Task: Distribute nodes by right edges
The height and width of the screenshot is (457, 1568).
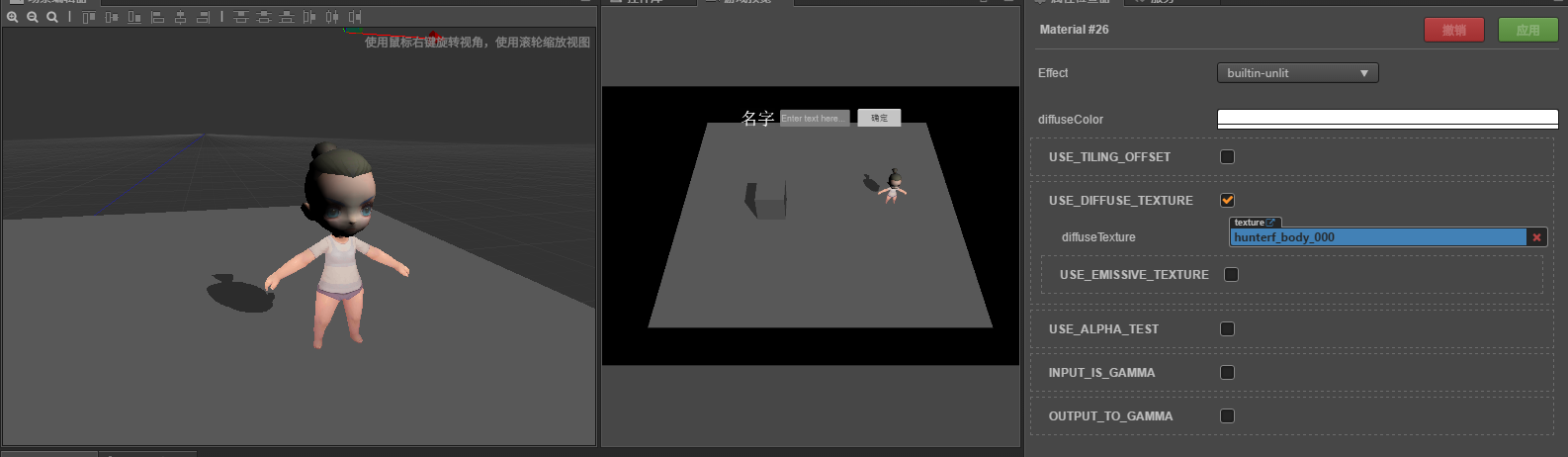Action: [x=355, y=17]
